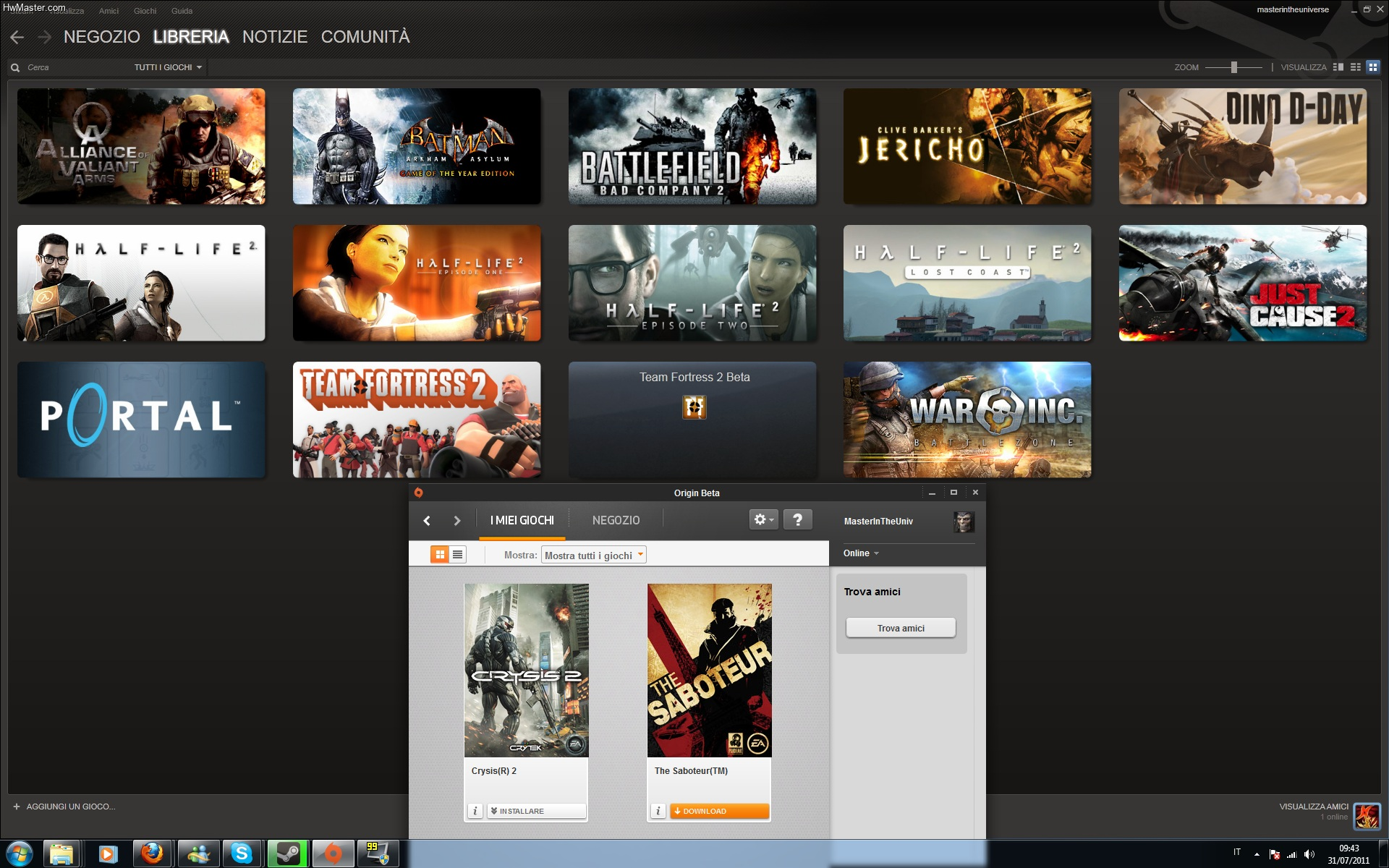
Task: Change Online status dropdown in Origin
Action: [861, 553]
